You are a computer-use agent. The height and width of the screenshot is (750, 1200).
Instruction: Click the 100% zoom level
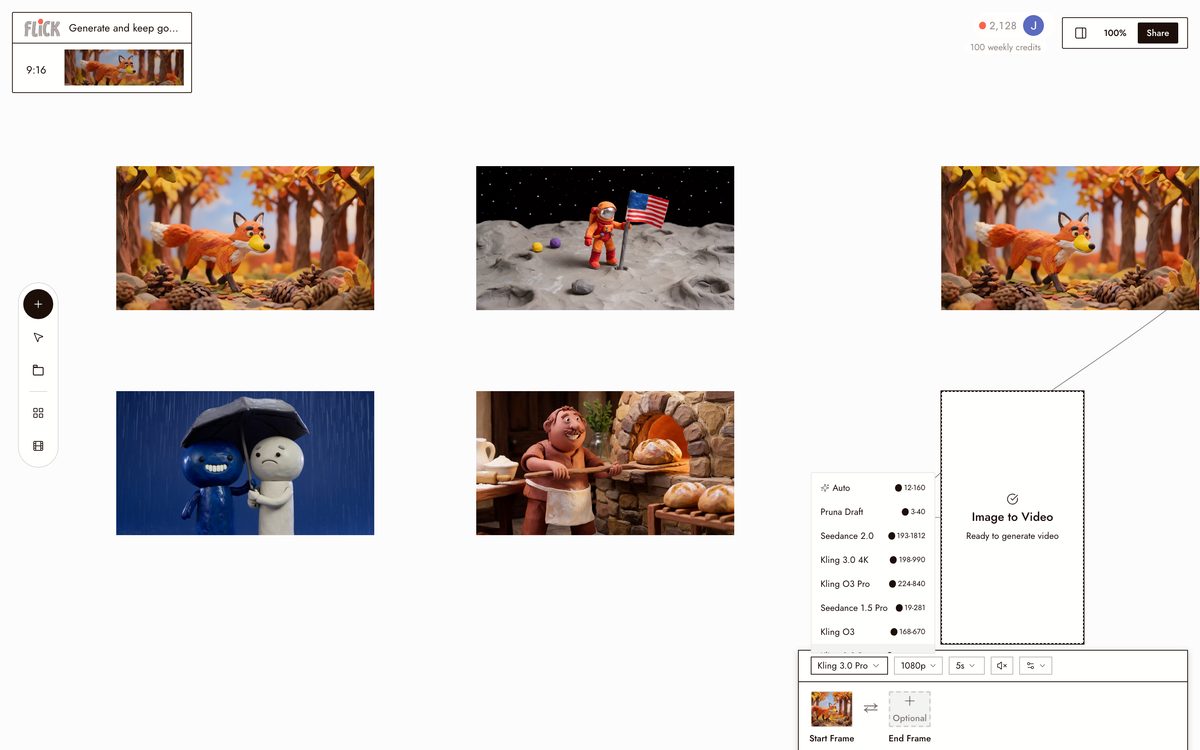tap(1115, 33)
